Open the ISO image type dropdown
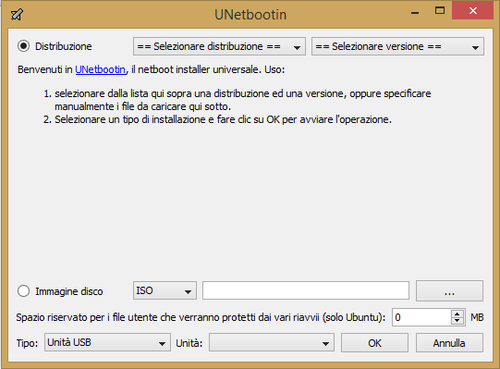Image resolution: width=500 pixels, height=369 pixels. (x=165, y=291)
